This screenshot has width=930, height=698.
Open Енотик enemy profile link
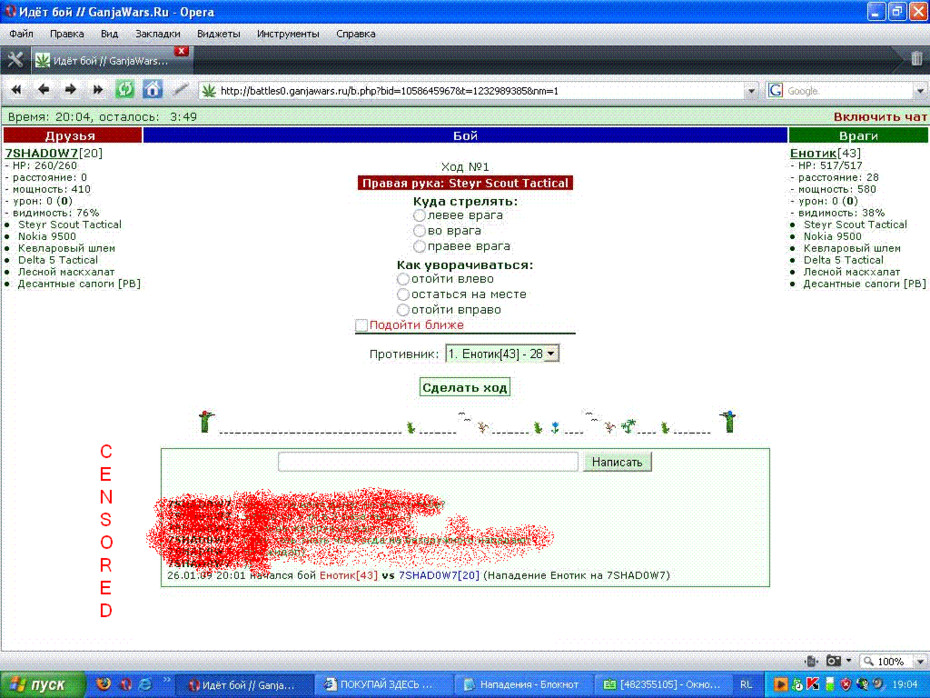[813, 153]
